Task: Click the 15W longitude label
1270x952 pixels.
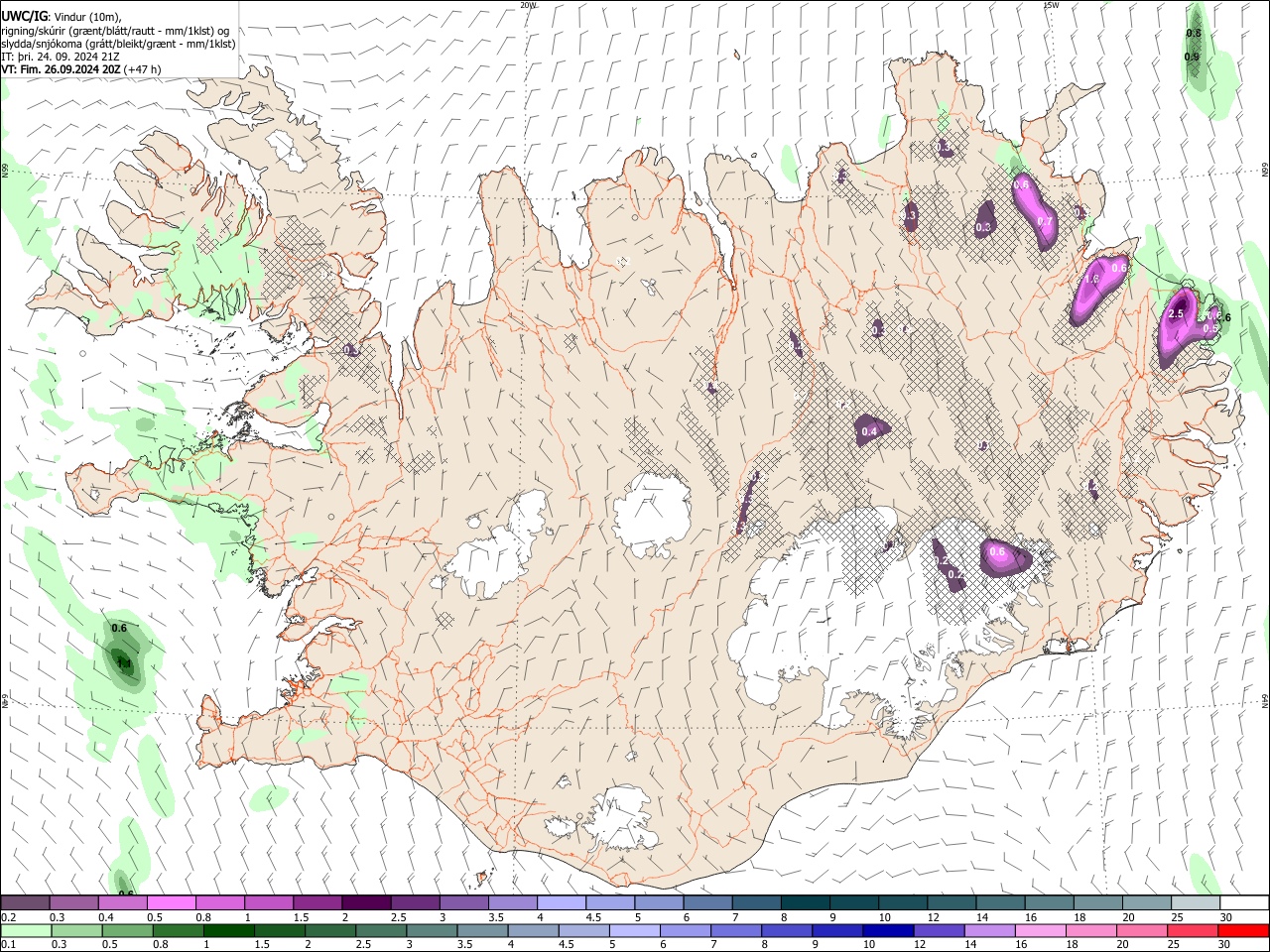Action: coord(1051,5)
